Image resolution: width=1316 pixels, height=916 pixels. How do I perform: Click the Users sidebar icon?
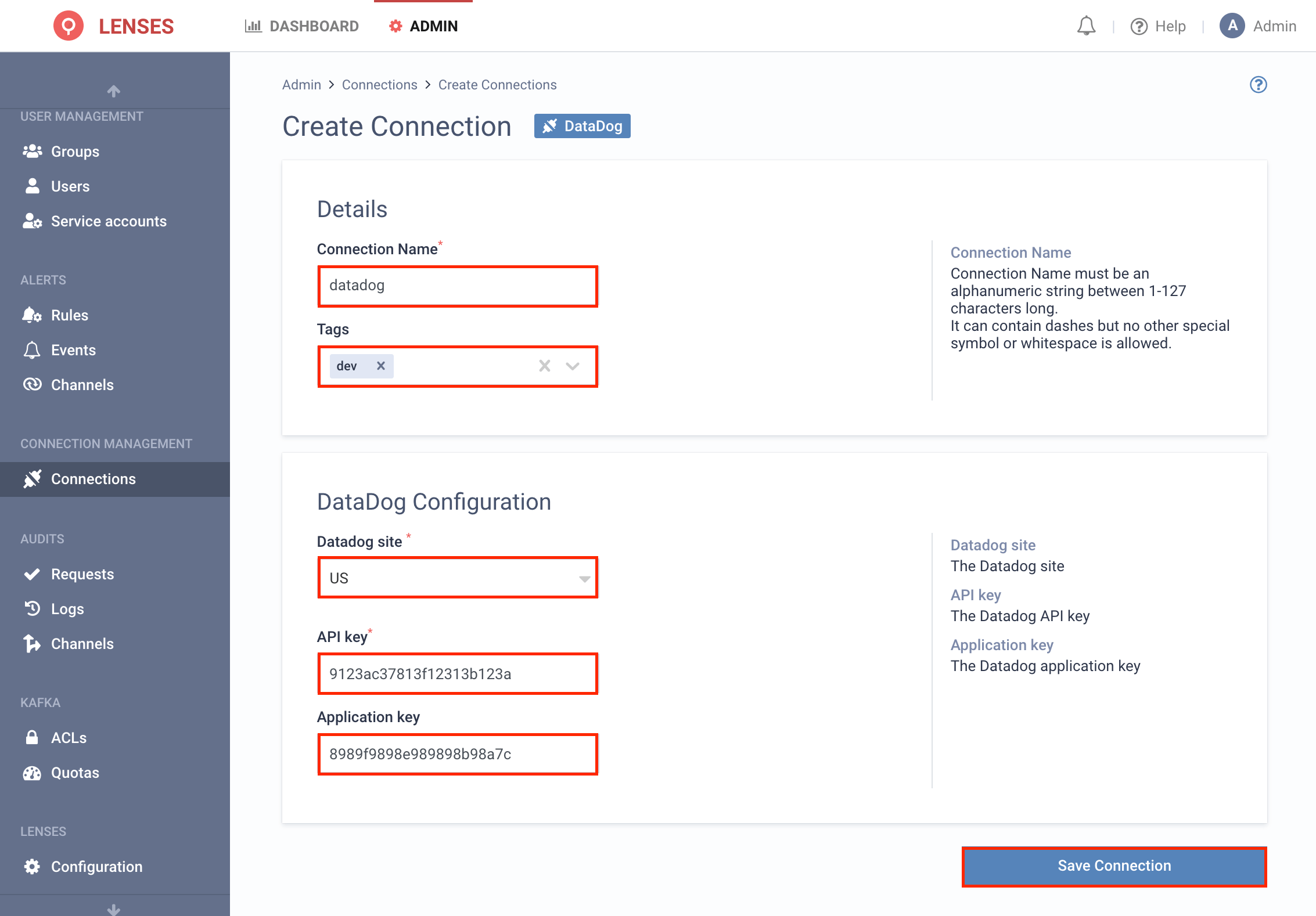point(32,186)
